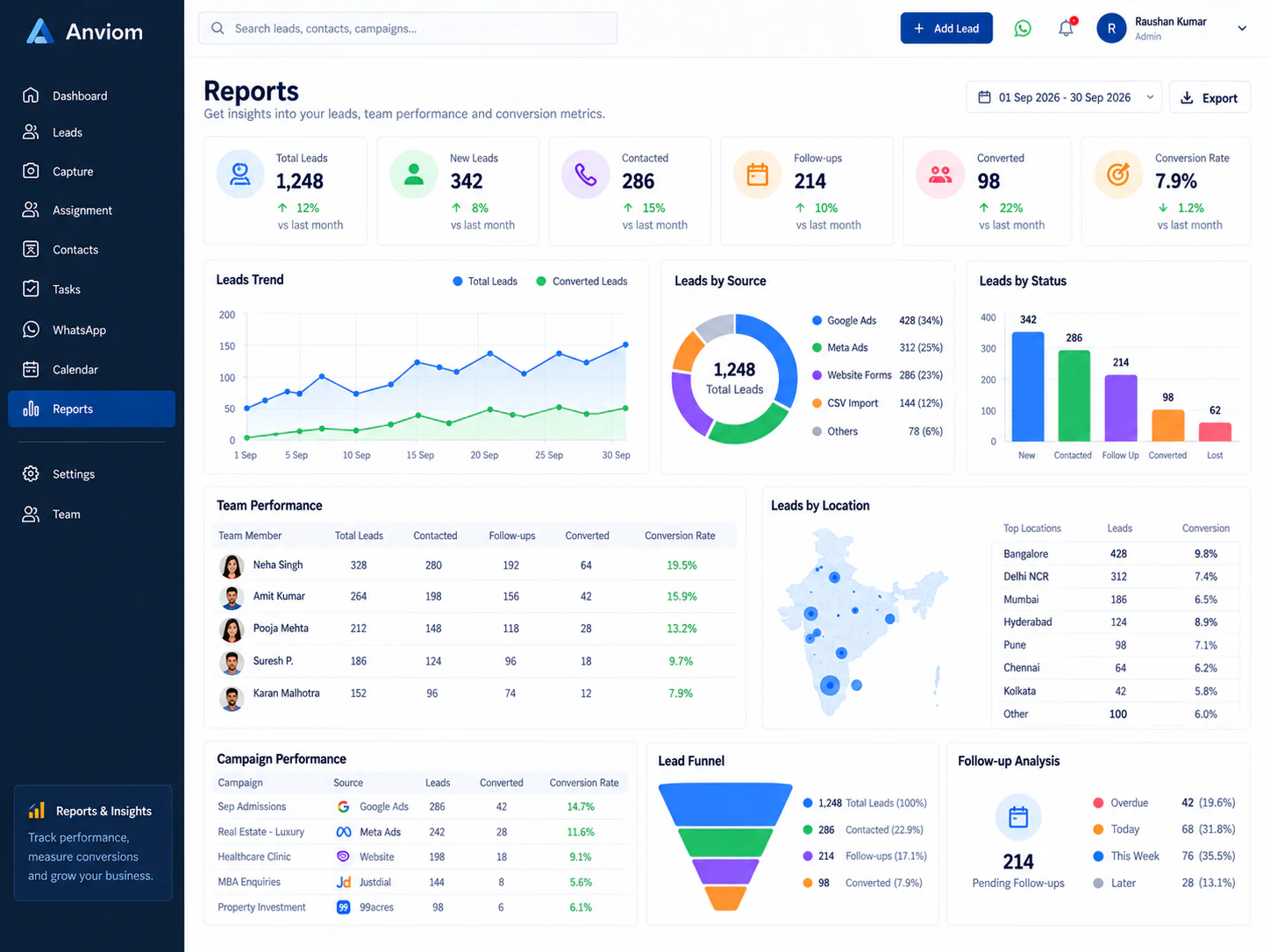This screenshot has width=1270, height=952.
Task: Open the notifications bell
Action: click(1066, 28)
